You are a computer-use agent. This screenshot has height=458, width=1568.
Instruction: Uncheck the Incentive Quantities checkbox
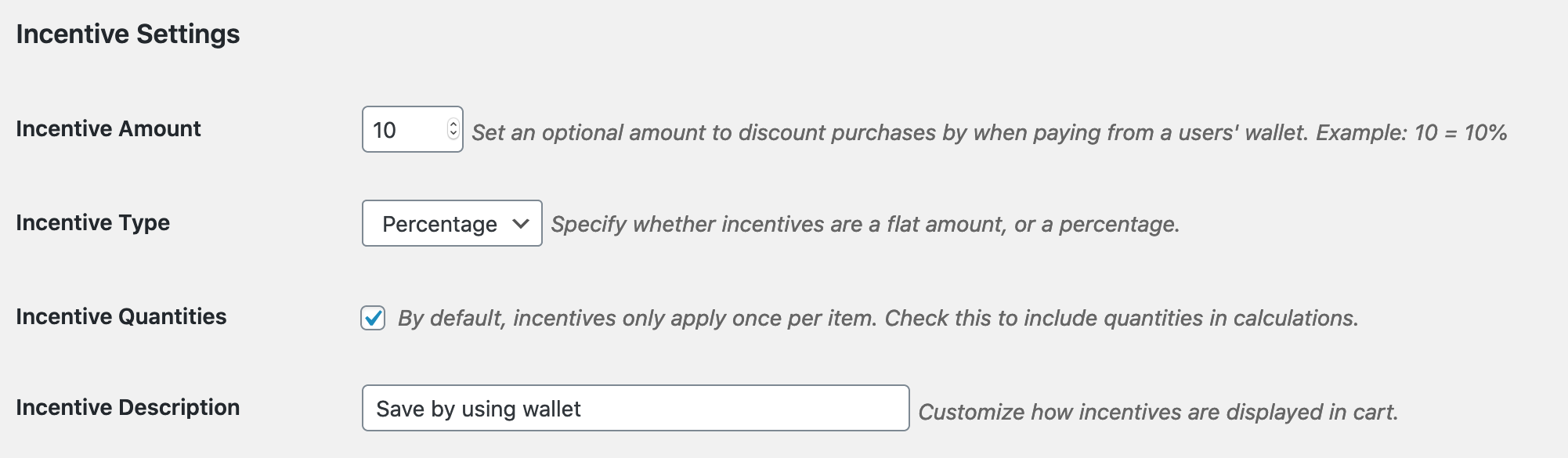[x=373, y=318]
